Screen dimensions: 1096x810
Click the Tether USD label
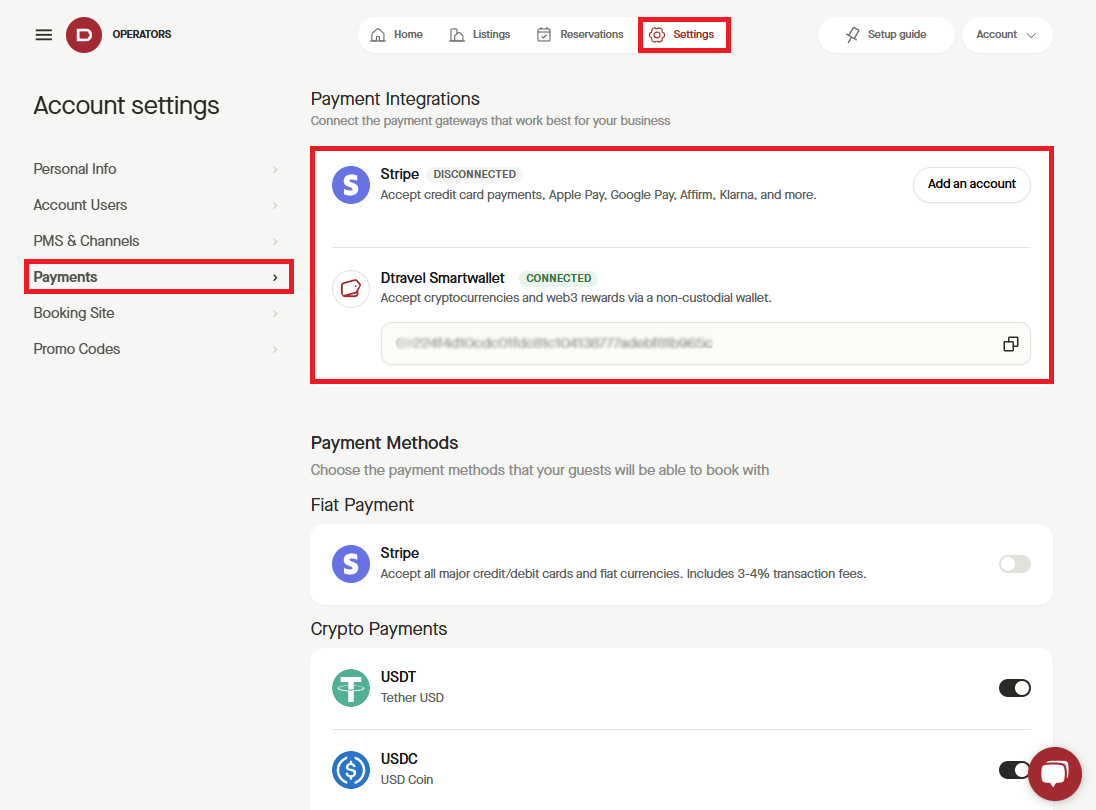[412, 697]
